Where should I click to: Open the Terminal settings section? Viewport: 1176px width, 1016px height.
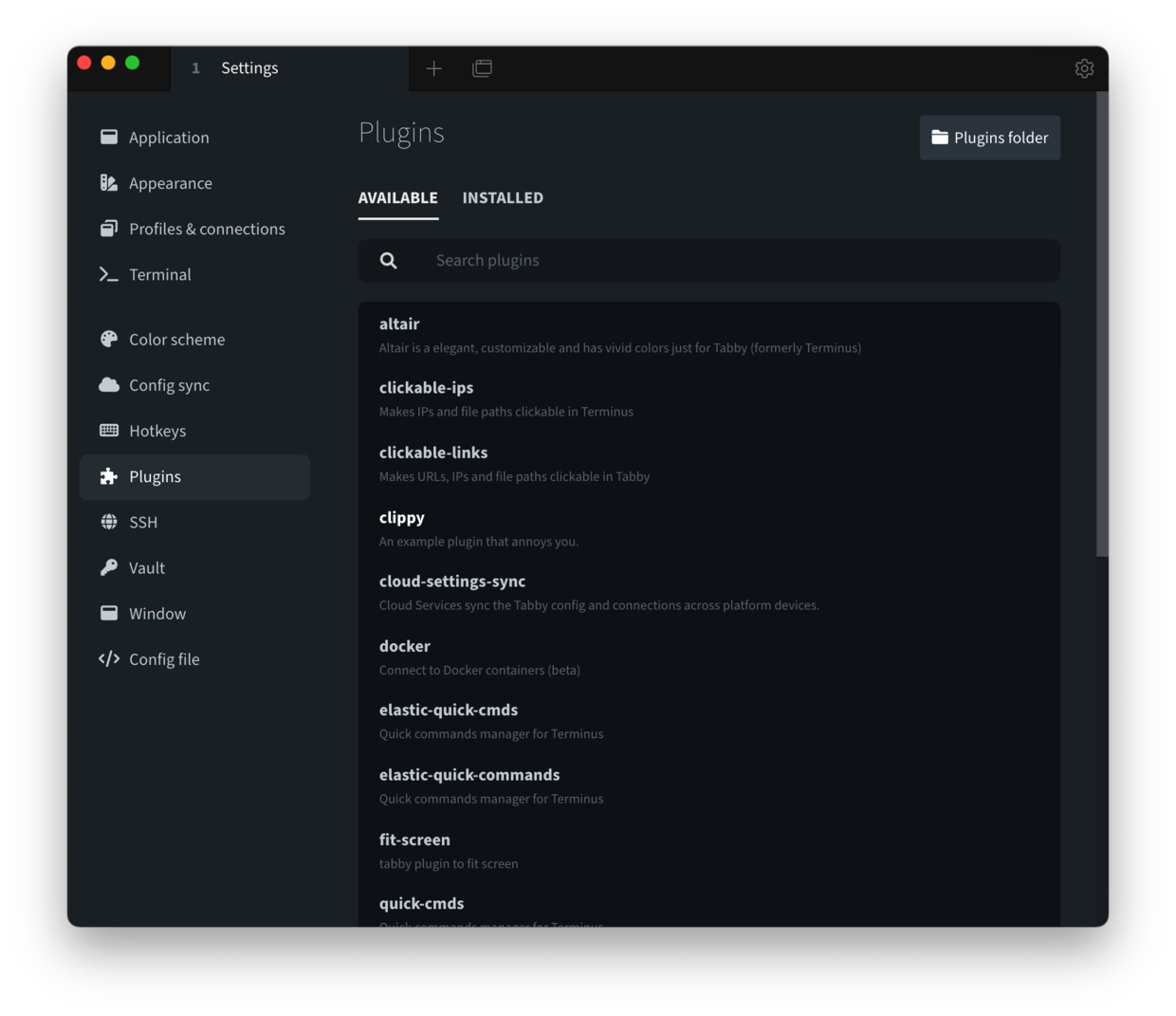pyautogui.click(x=159, y=274)
